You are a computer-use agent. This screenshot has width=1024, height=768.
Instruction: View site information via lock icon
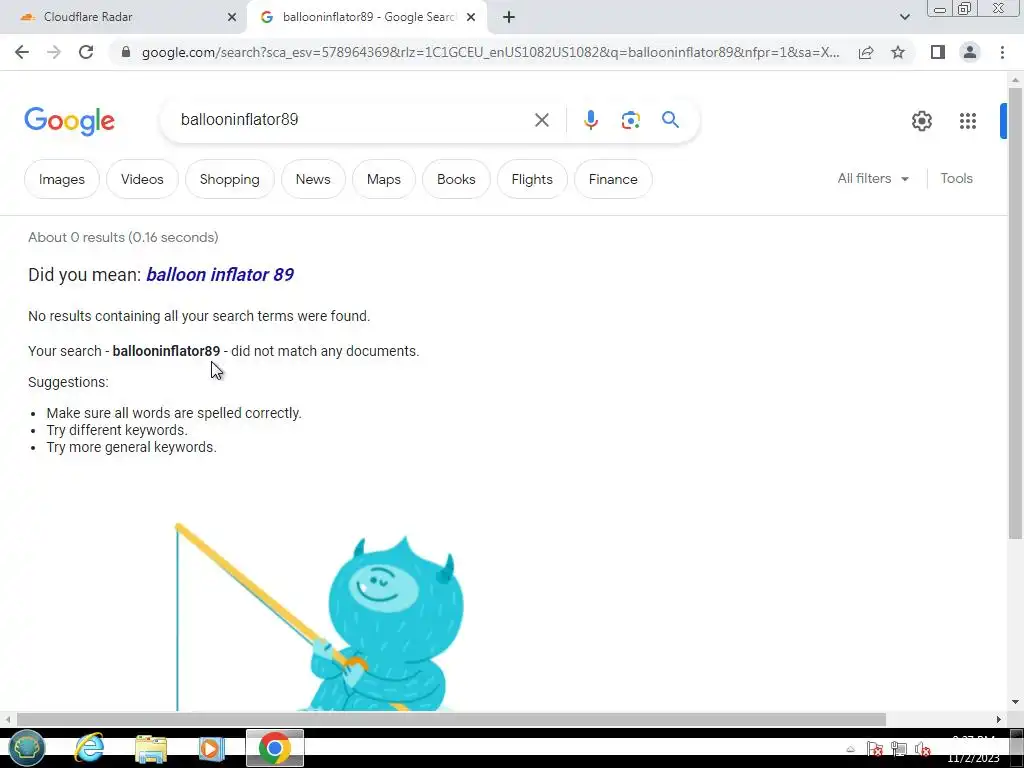(126, 52)
